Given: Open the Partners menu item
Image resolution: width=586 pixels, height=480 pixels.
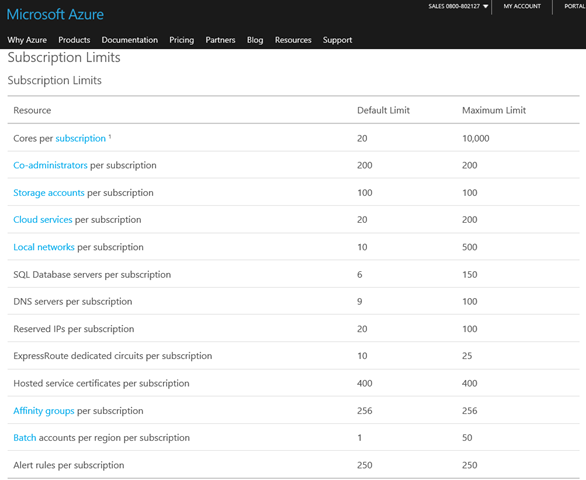Looking at the screenshot, I should (x=220, y=40).
